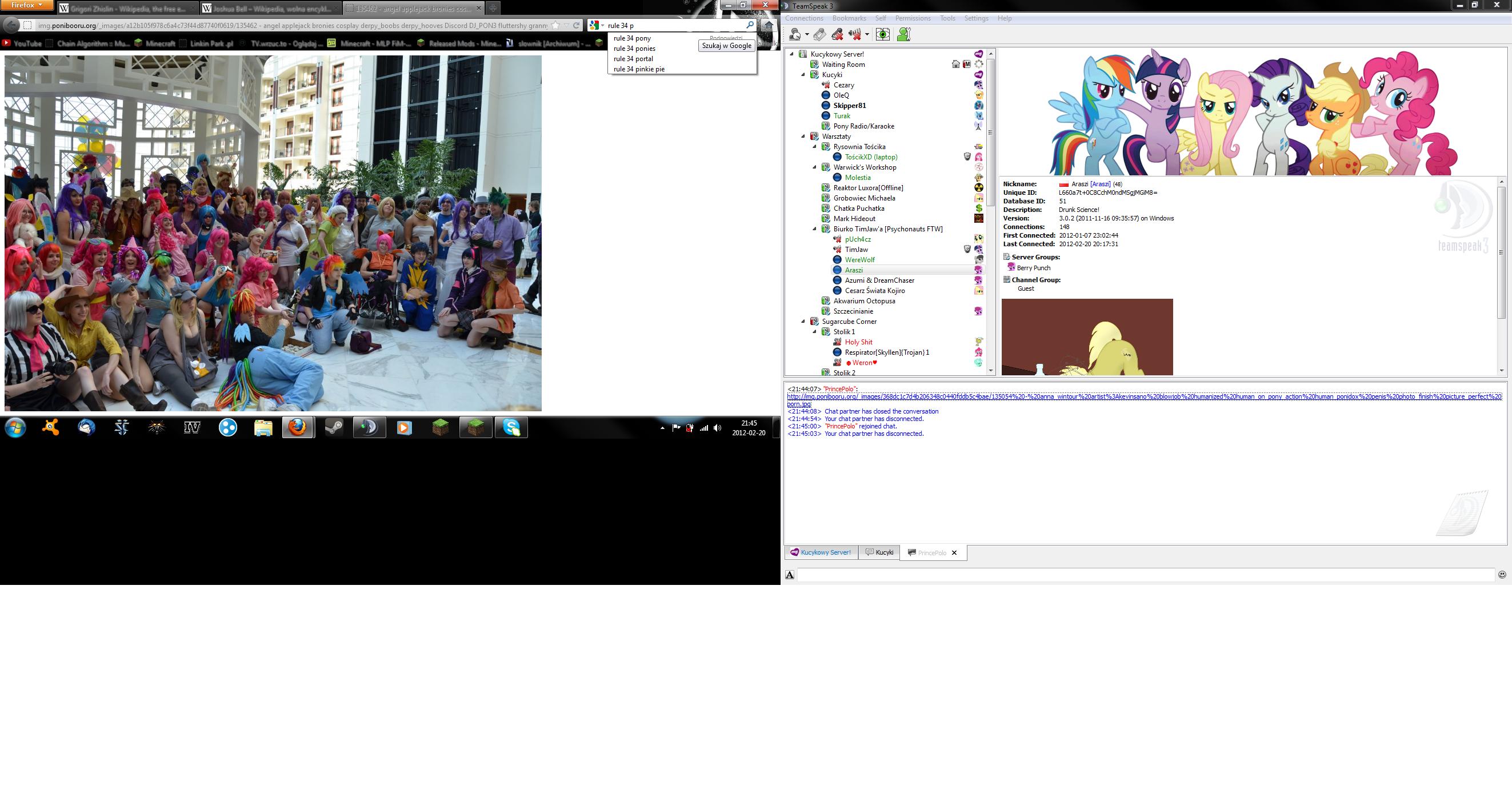Viewport: 1512px width, 802px height.
Task: Open the emoticon picker in chat
Action: click(x=1502, y=575)
